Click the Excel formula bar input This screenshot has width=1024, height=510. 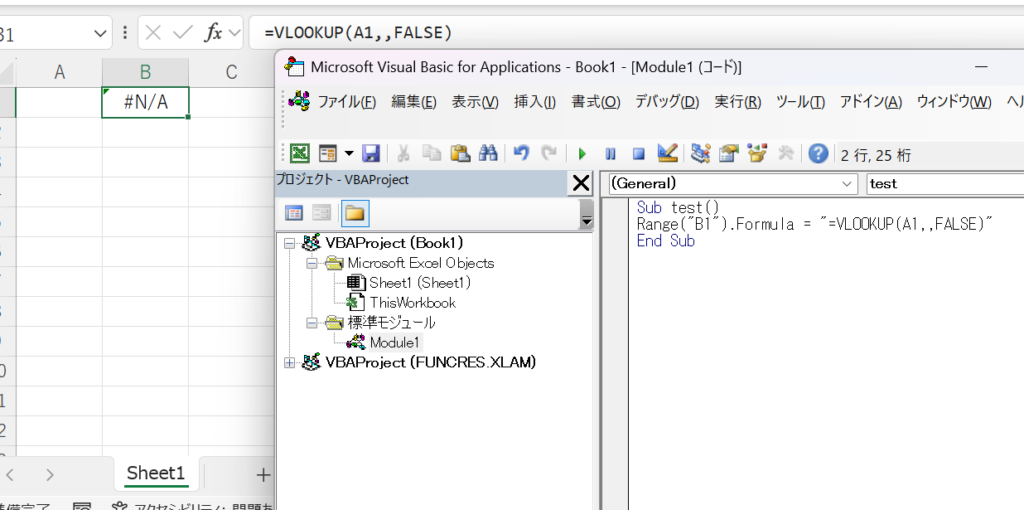pyautogui.click(x=636, y=33)
